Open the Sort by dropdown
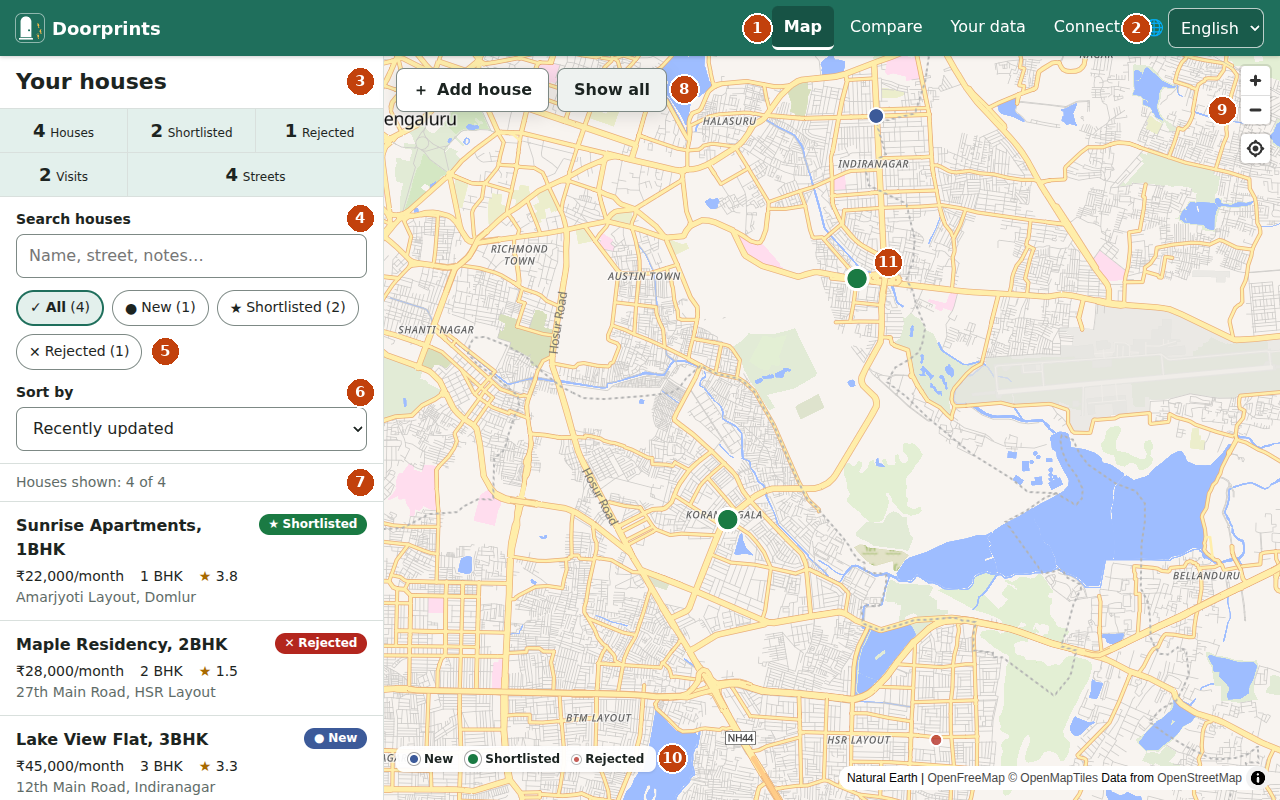Viewport: 1280px width, 800px height. [x=191, y=429]
